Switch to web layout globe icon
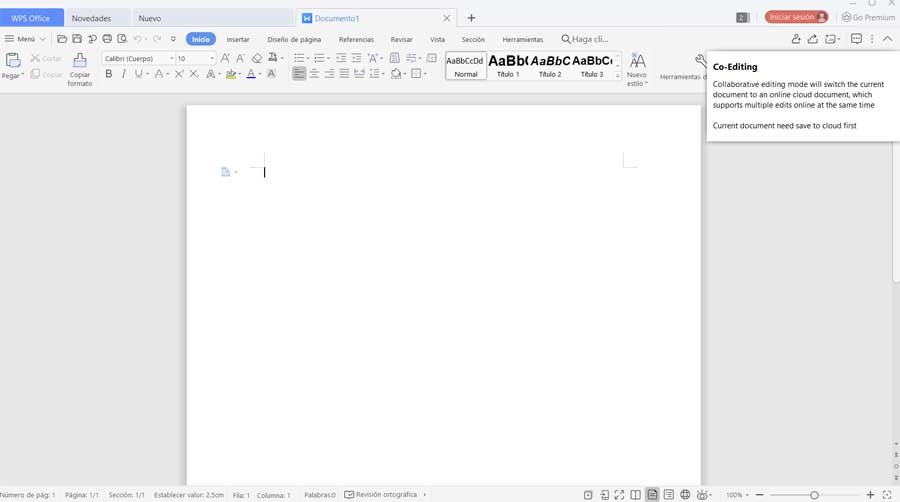 (685, 495)
